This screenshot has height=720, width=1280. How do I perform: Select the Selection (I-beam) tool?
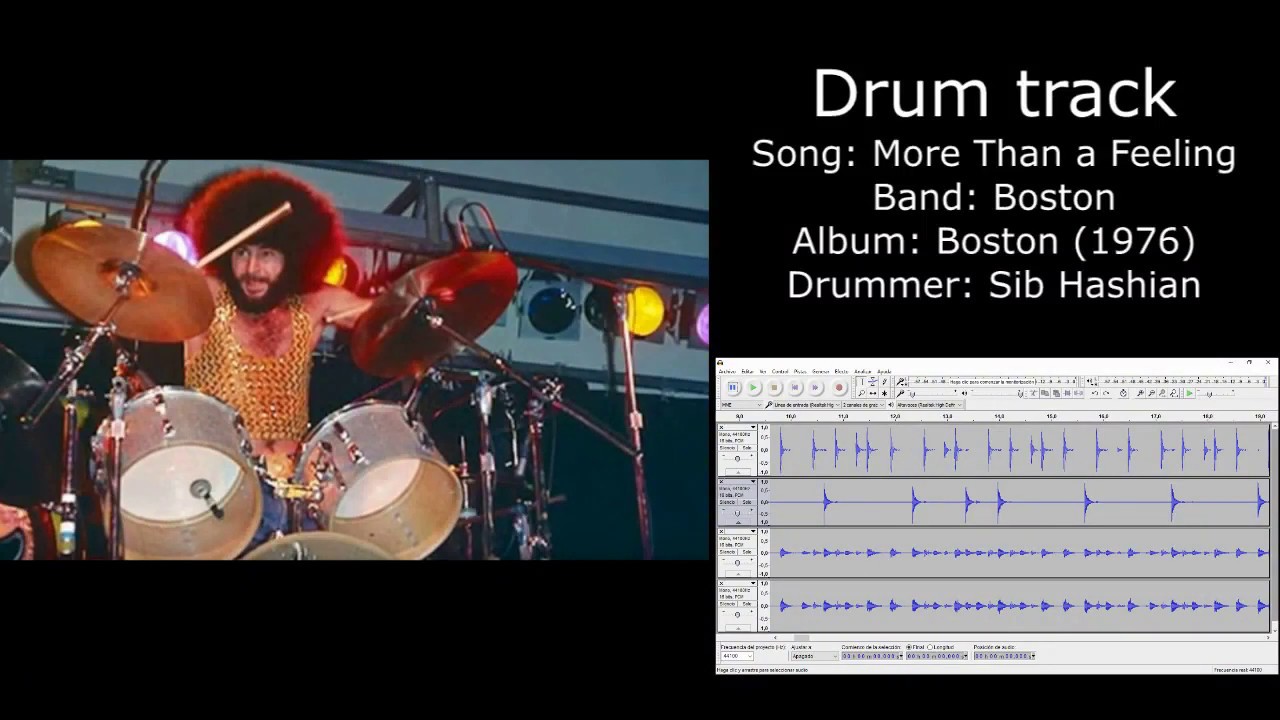coord(862,382)
